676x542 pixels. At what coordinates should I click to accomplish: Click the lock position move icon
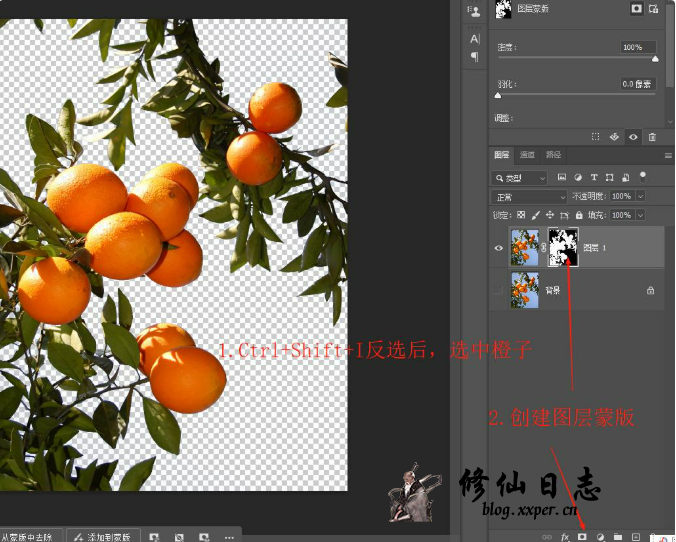click(550, 215)
